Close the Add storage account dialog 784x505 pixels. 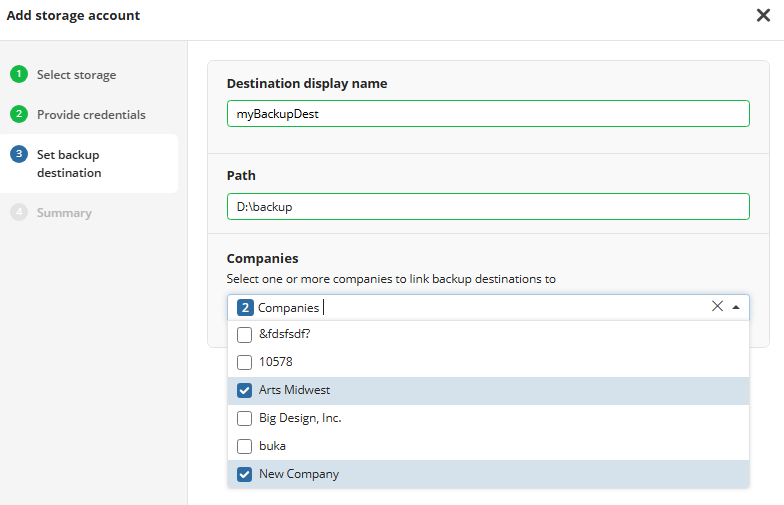(763, 16)
